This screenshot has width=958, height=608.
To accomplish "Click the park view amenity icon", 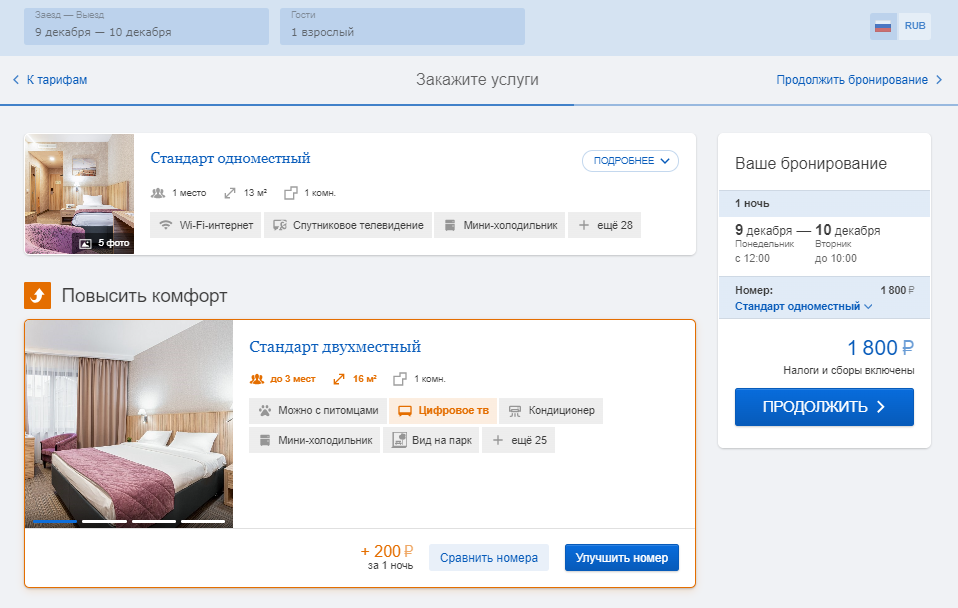I will pyautogui.click(x=399, y=440).
